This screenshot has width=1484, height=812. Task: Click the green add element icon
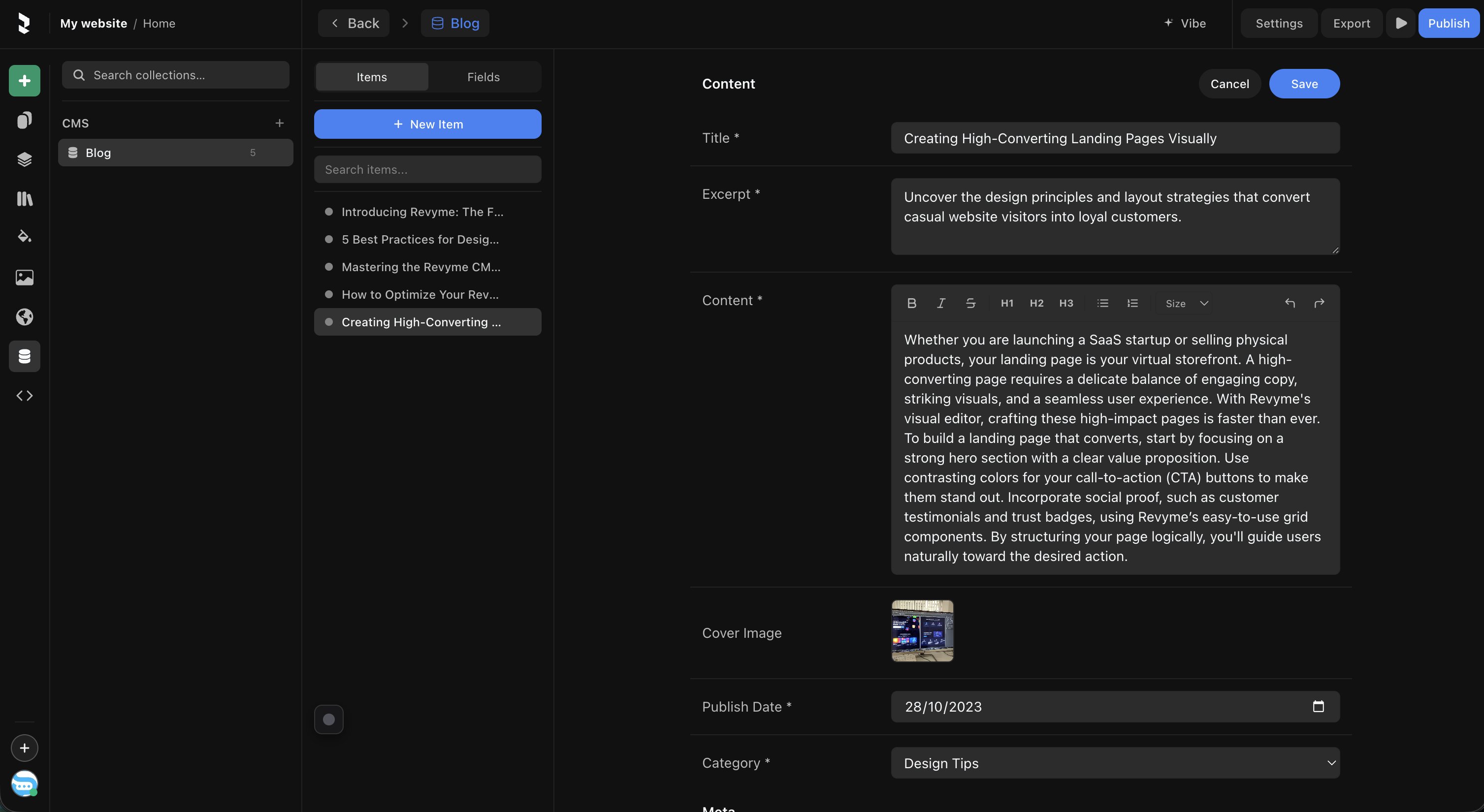[24, 81]
